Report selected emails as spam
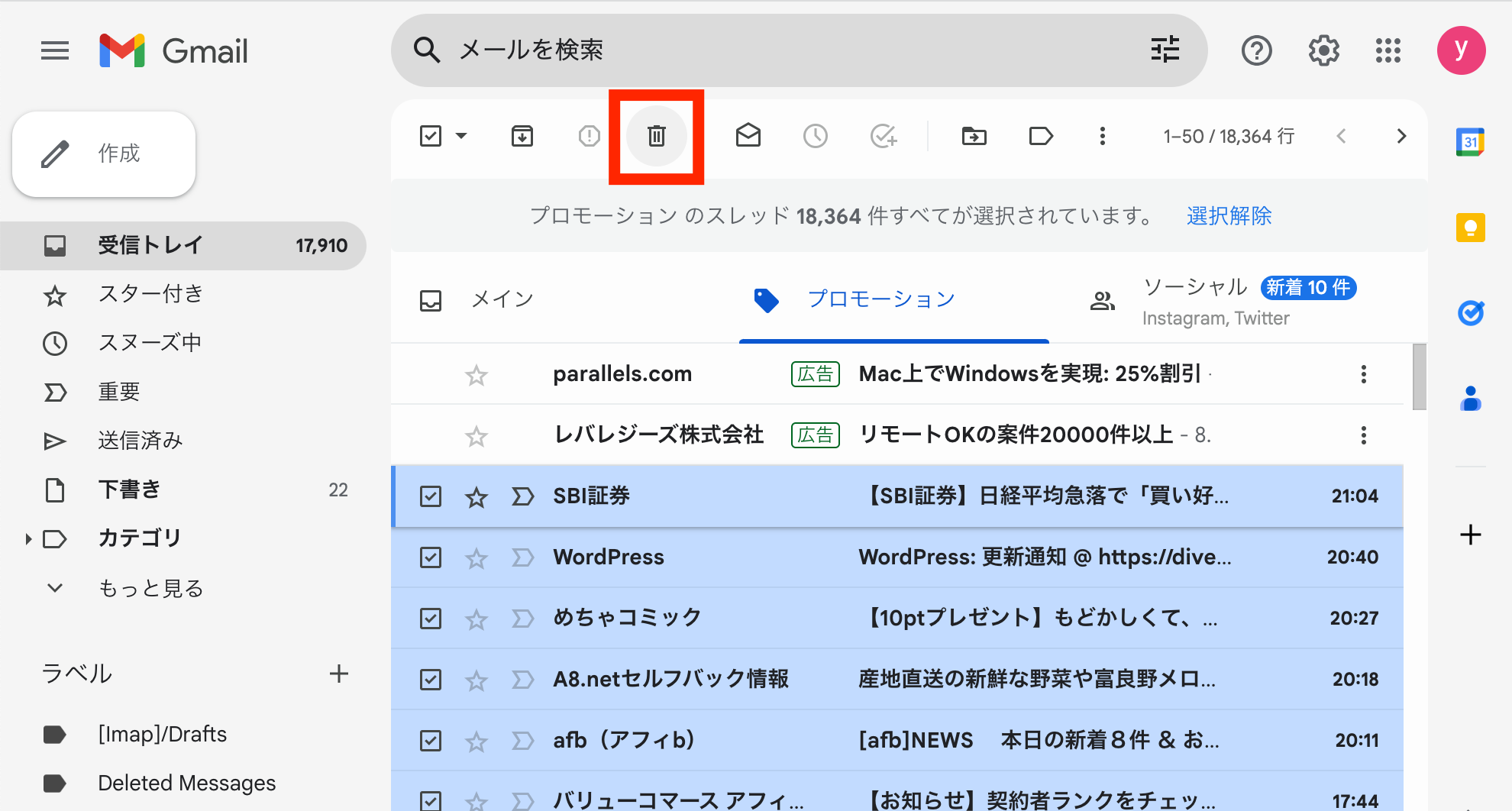This screenshot has height=811, width=1512. pyautogui.click(x=589, y=136)
